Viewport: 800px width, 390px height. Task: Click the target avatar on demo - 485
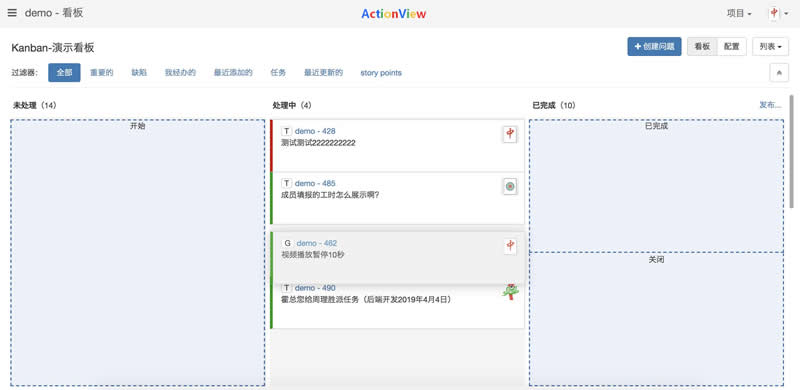point(510,187)
